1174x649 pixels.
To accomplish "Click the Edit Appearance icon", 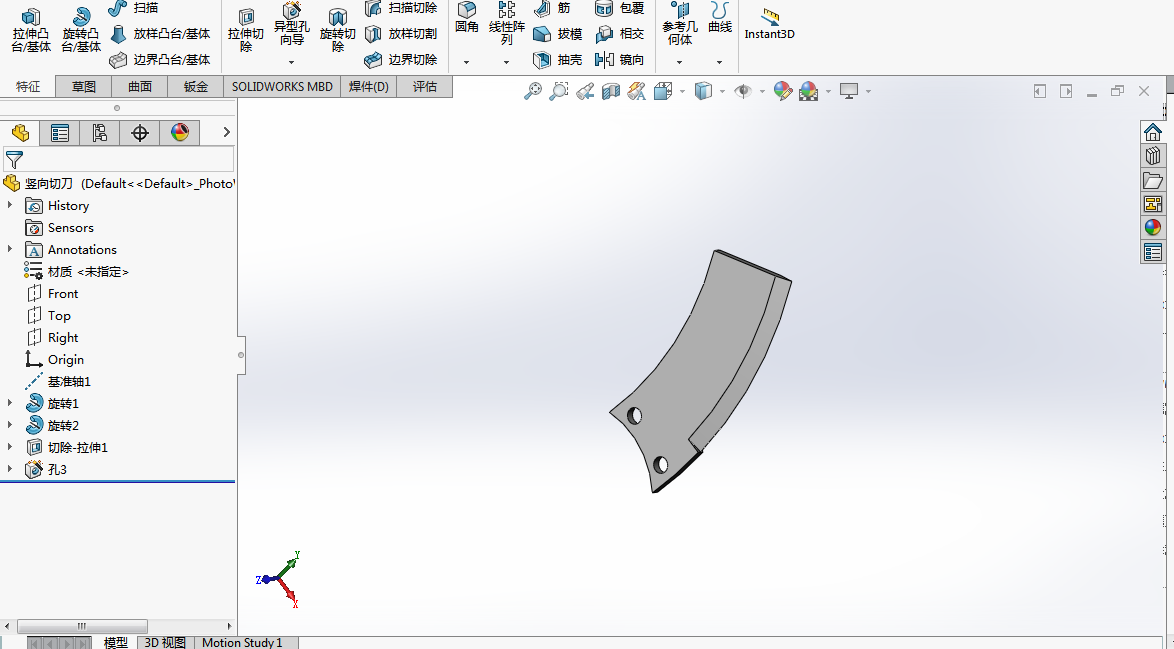I will click(x=782, y=91).
